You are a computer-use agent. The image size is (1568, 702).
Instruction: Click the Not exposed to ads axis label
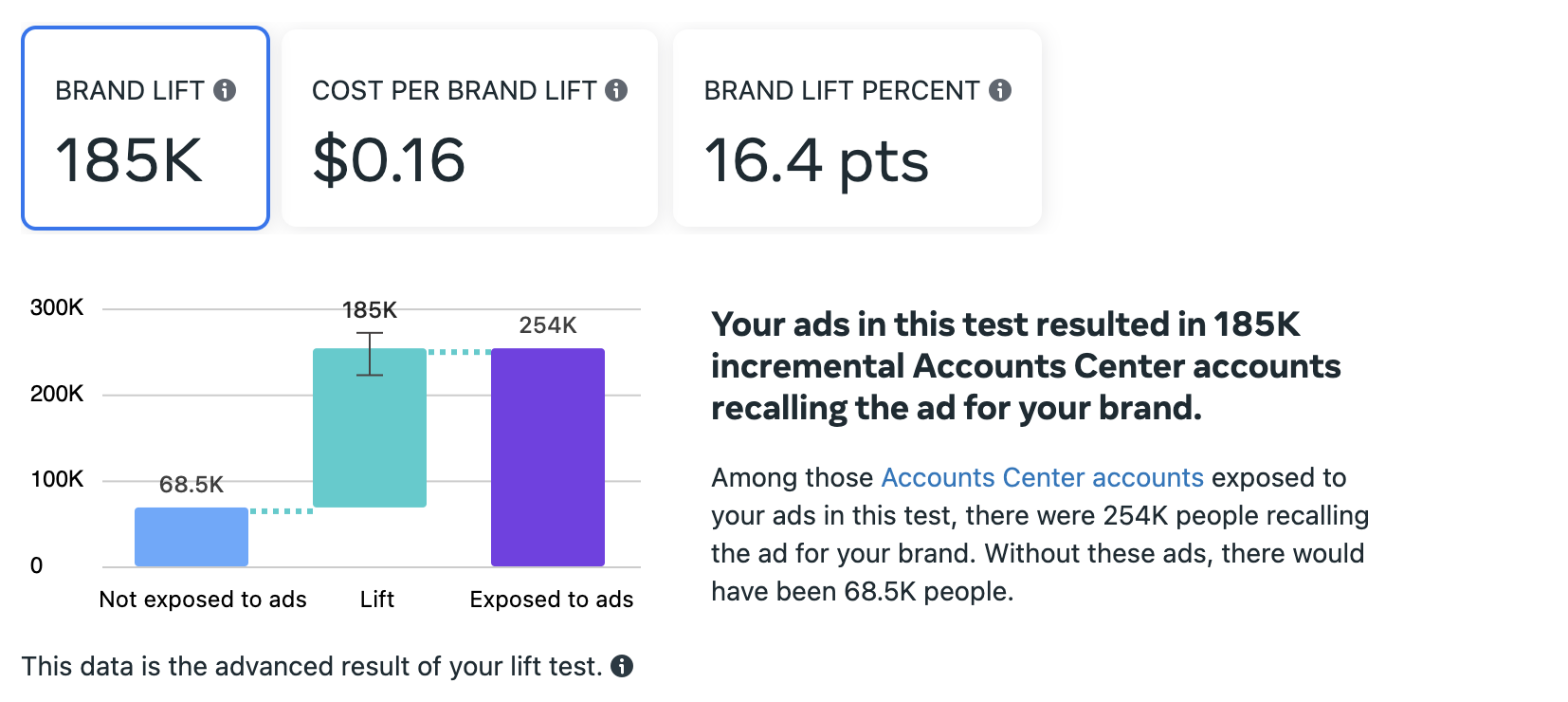[x=203, y=600]
